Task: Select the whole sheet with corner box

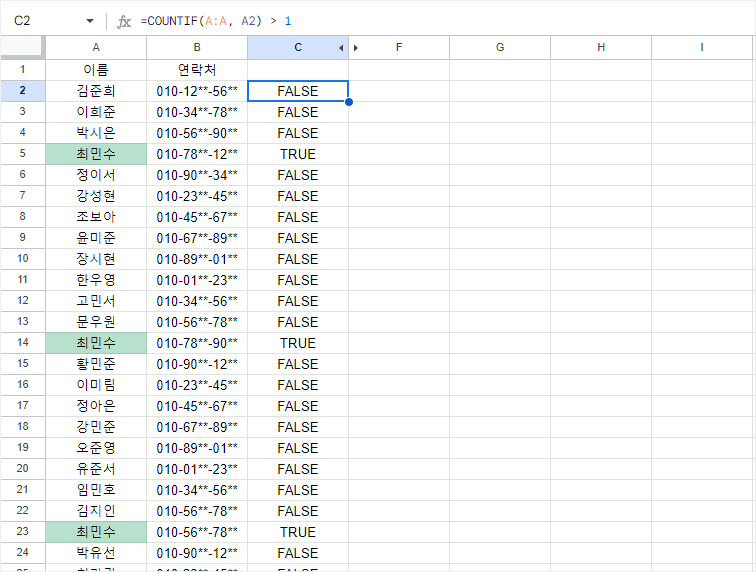Action: (22, 47)
